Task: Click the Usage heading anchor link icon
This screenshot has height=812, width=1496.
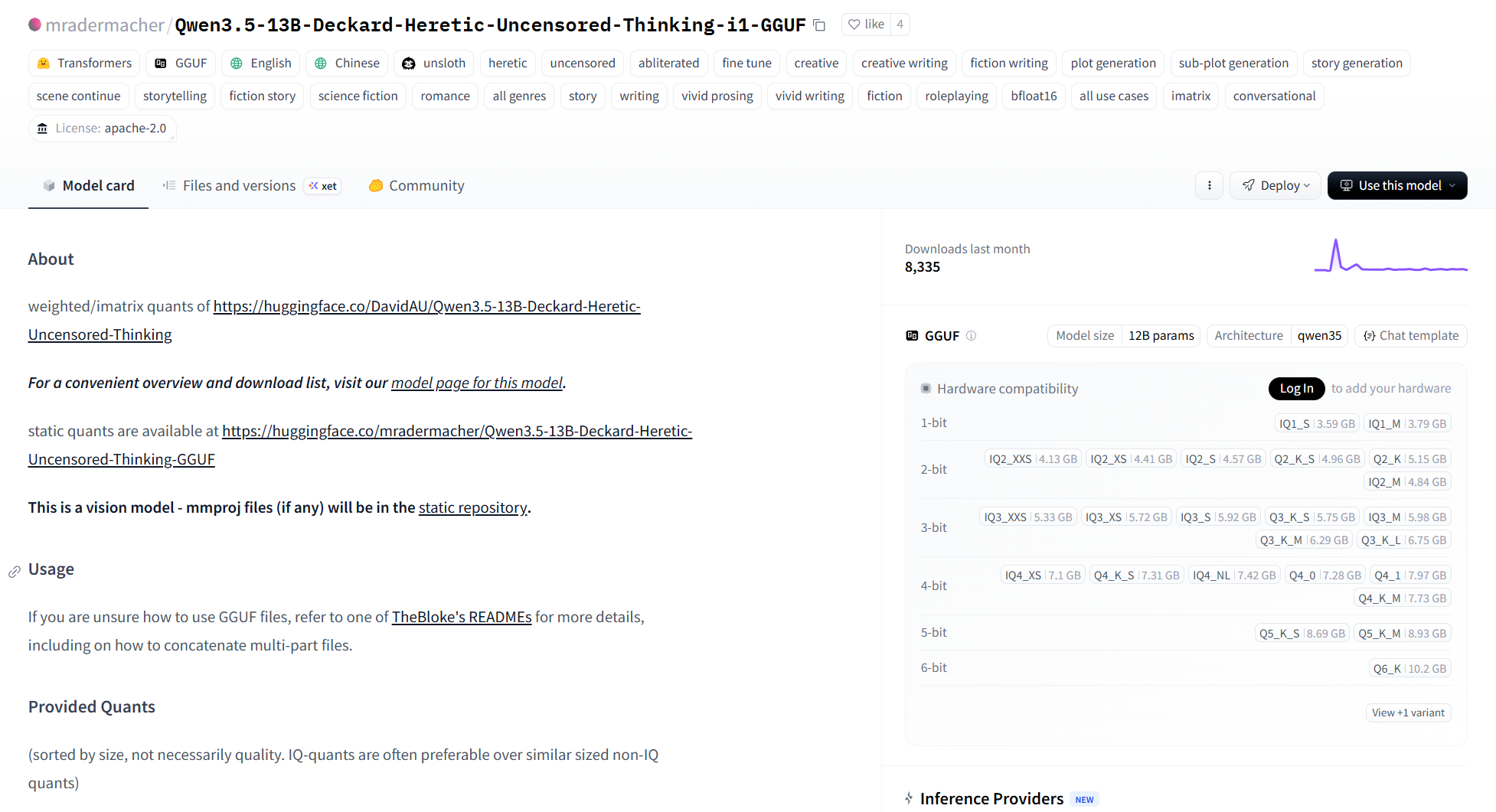Action: pos(14,572)
